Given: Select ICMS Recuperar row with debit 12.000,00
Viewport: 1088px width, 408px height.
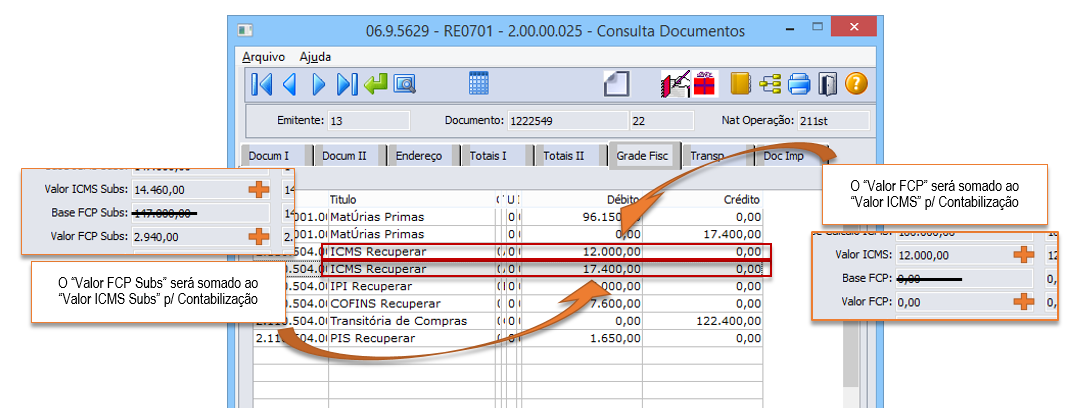Looking at the screenshot, I should coord(508,251).
